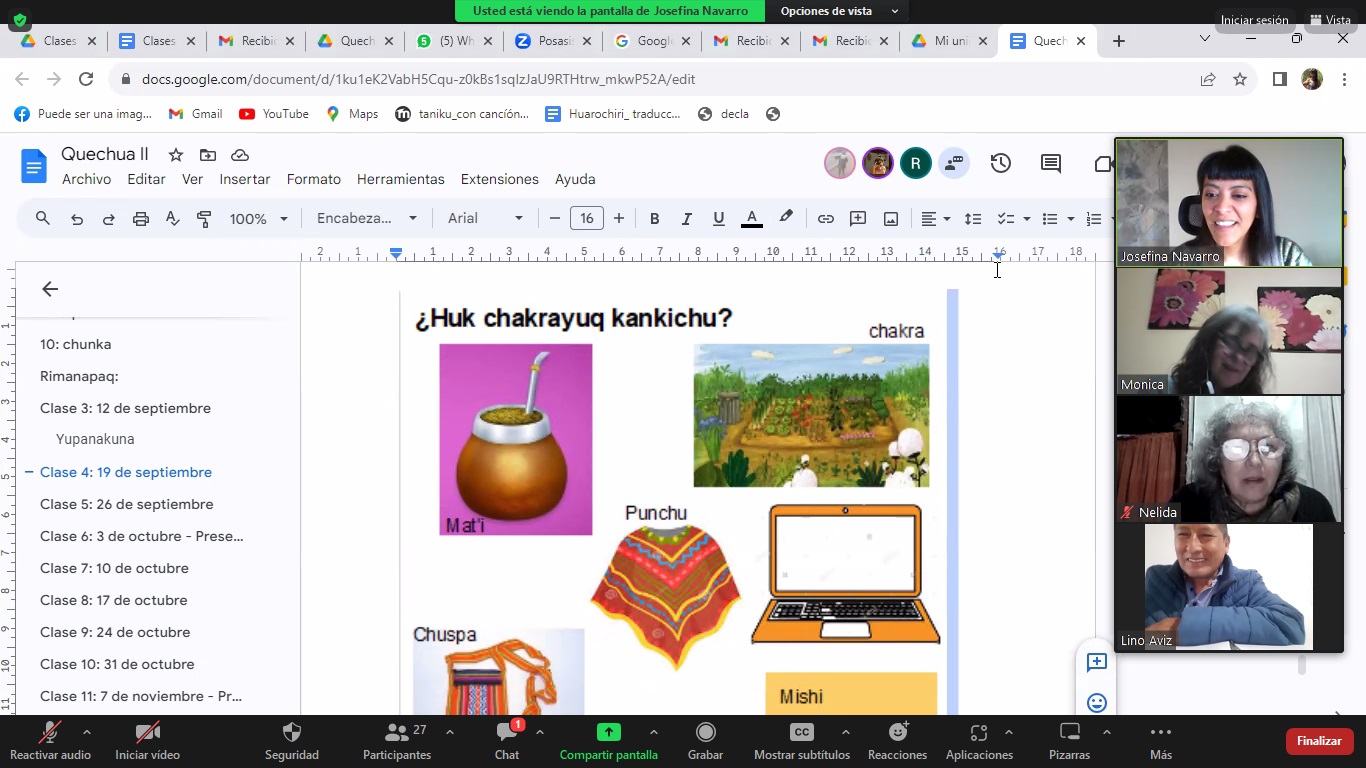1366x768 pixels.
Task: Reactivate audio in Zoom toolbar
Action: point(50,741)
